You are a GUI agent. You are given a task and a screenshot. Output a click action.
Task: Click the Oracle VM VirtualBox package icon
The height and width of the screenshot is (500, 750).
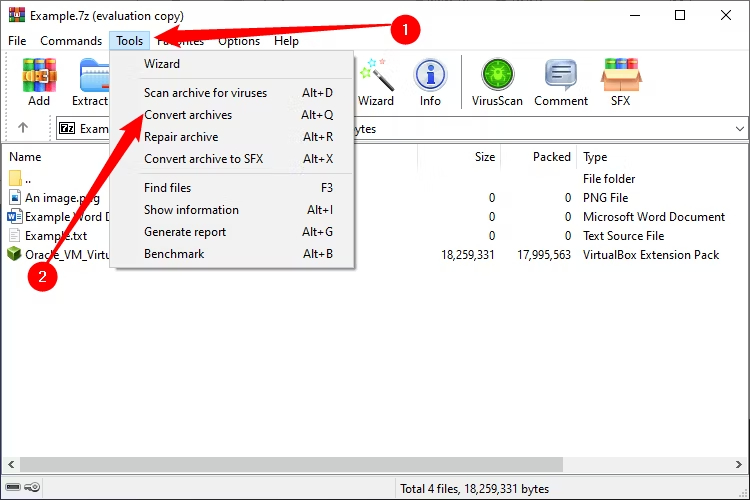pyautogui.click(x=14, y=254)
